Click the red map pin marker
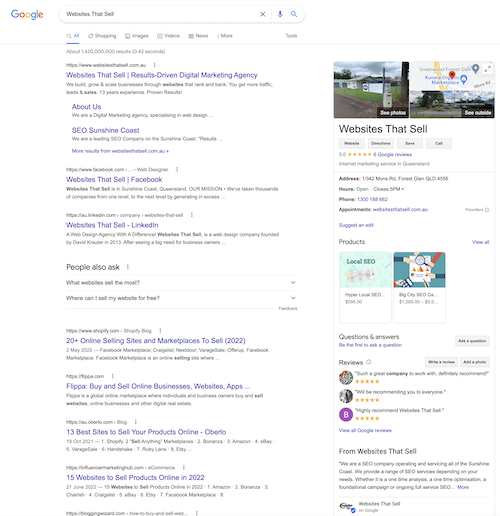 coord(452,75)
